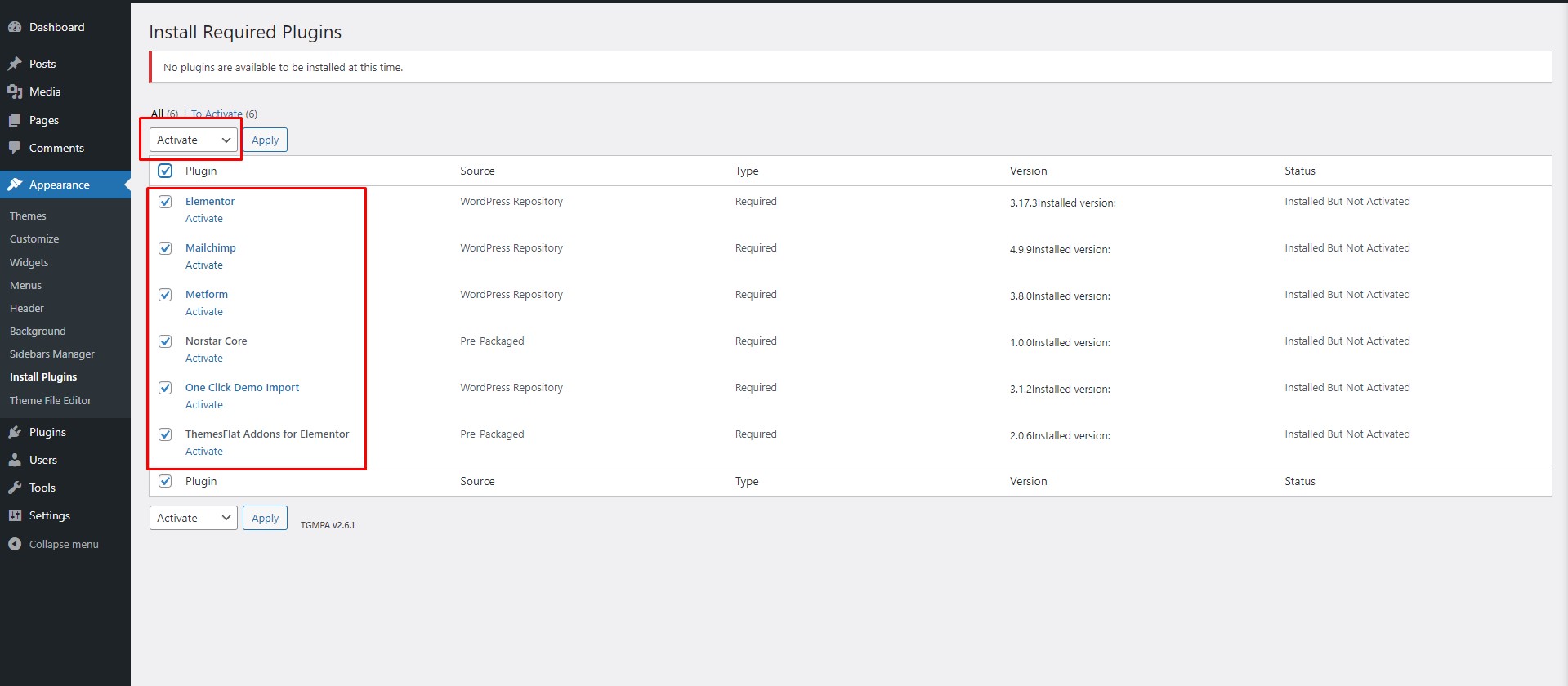This screenshot has width=1568, height=686.
Task: Open the Dashboard menu
Action: click(65, 27)
